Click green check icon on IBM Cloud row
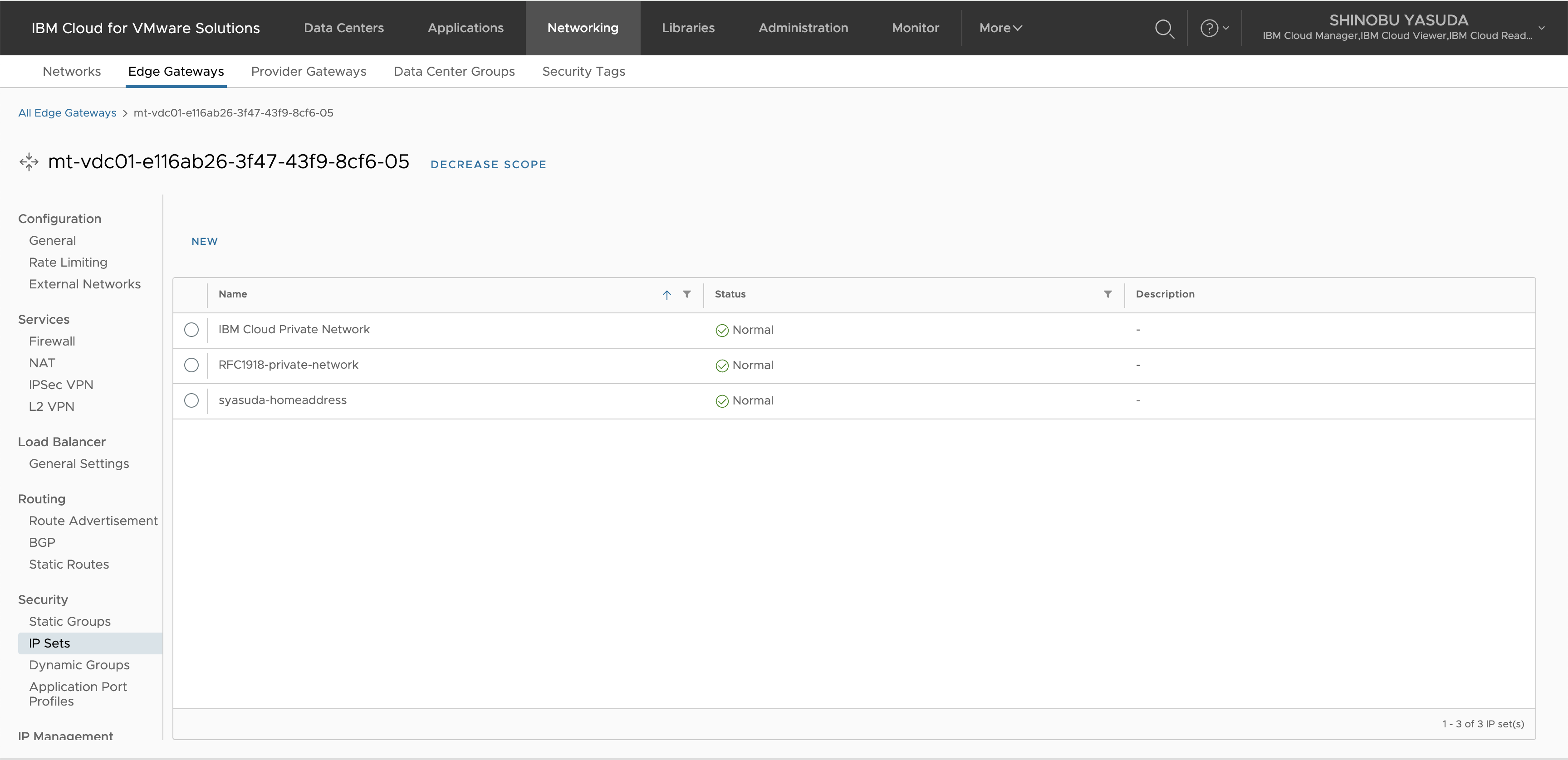 [722, 331]
